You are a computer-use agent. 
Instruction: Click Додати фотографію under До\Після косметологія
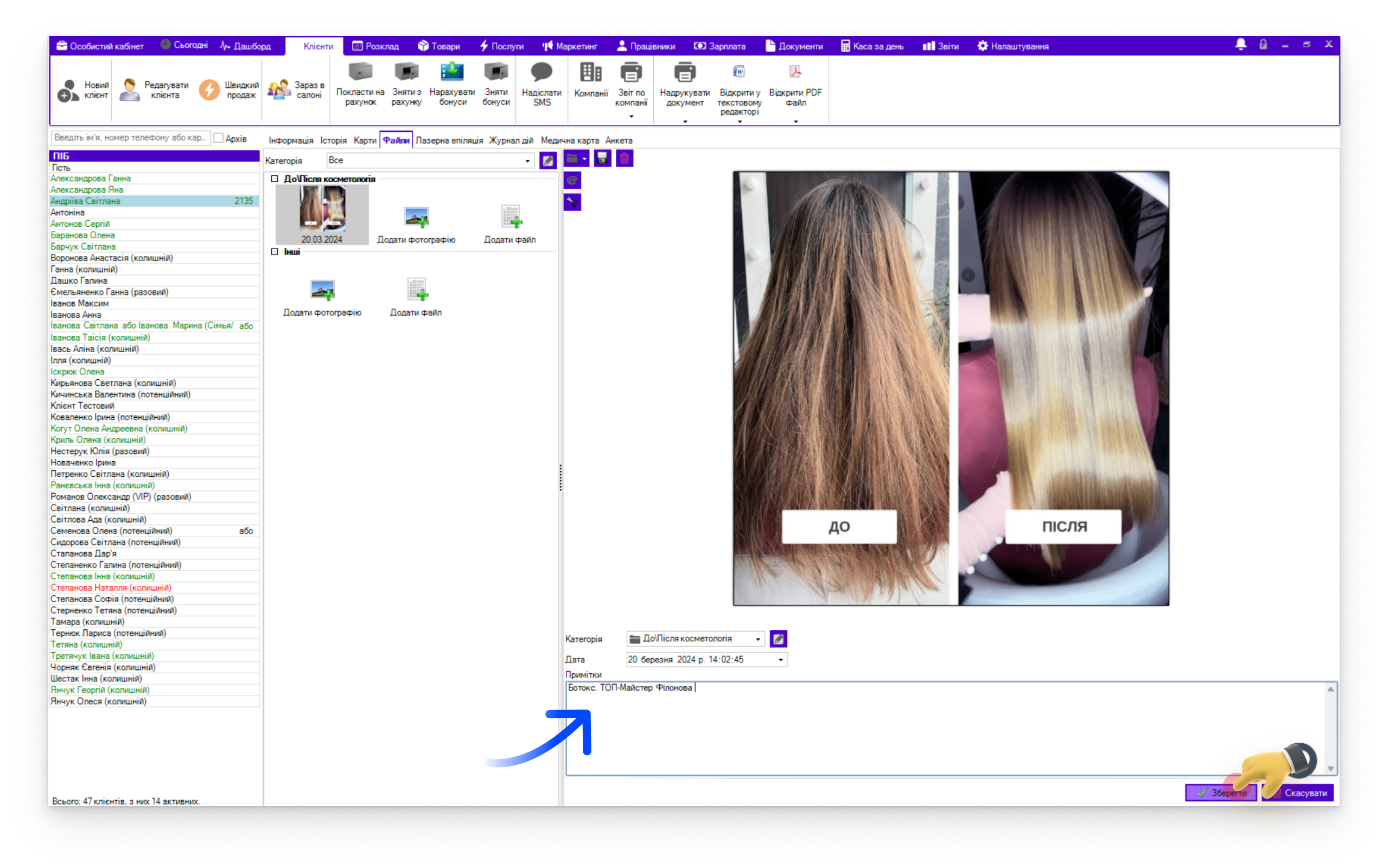(x=416, y=225)
